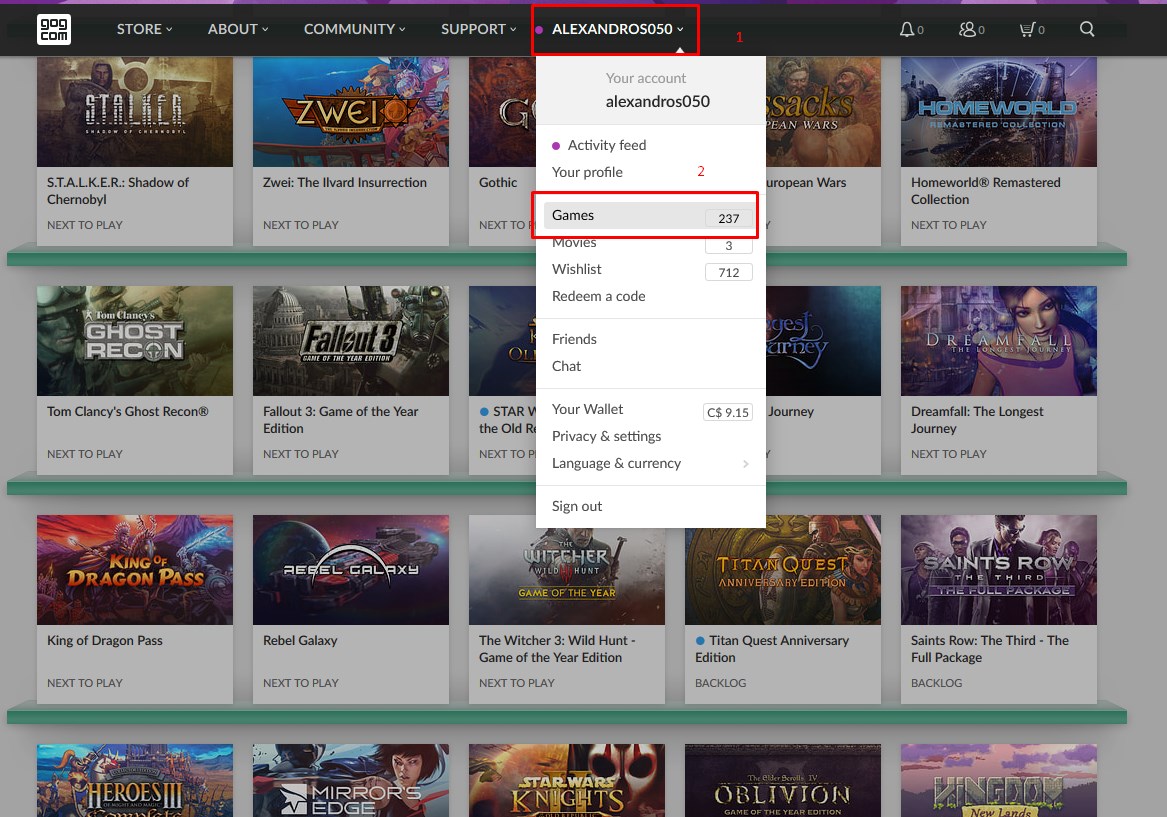Click Rebel Galaxy title text
This screenshot has height=817, width=1167.
coord(300,641)
